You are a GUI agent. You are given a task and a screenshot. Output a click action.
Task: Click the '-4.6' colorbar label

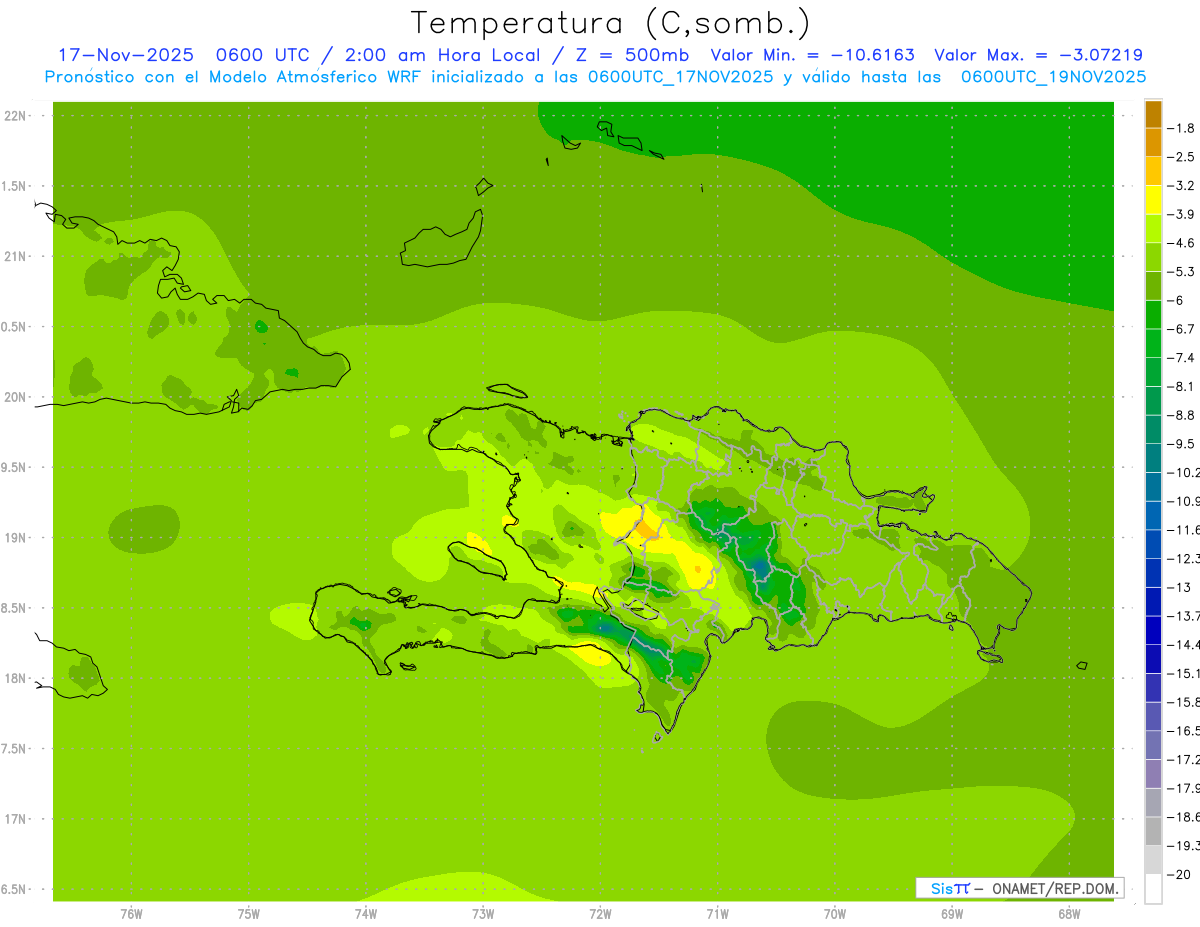tap(1181, 243)
